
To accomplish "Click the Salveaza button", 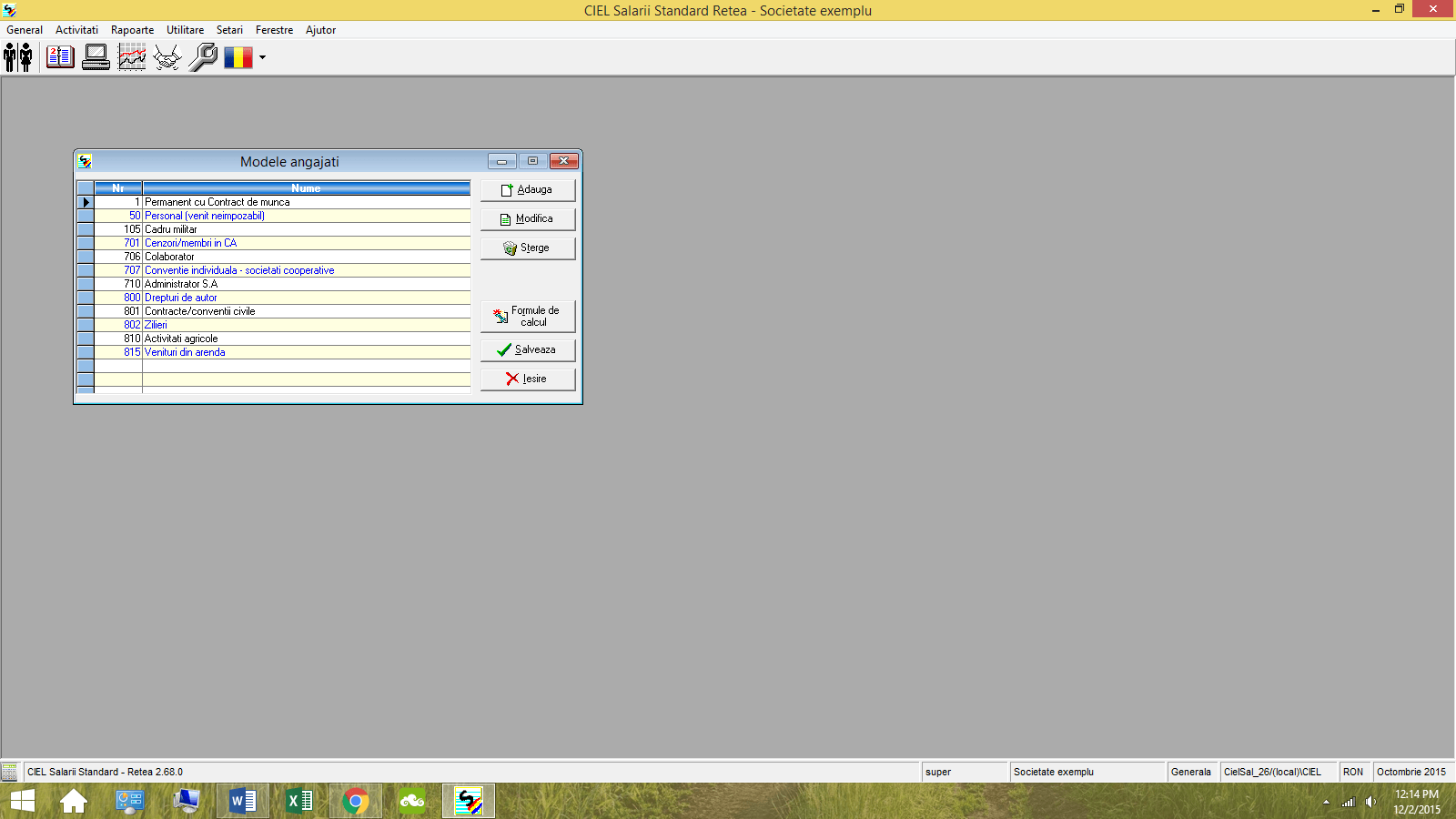I will point(528,349).
